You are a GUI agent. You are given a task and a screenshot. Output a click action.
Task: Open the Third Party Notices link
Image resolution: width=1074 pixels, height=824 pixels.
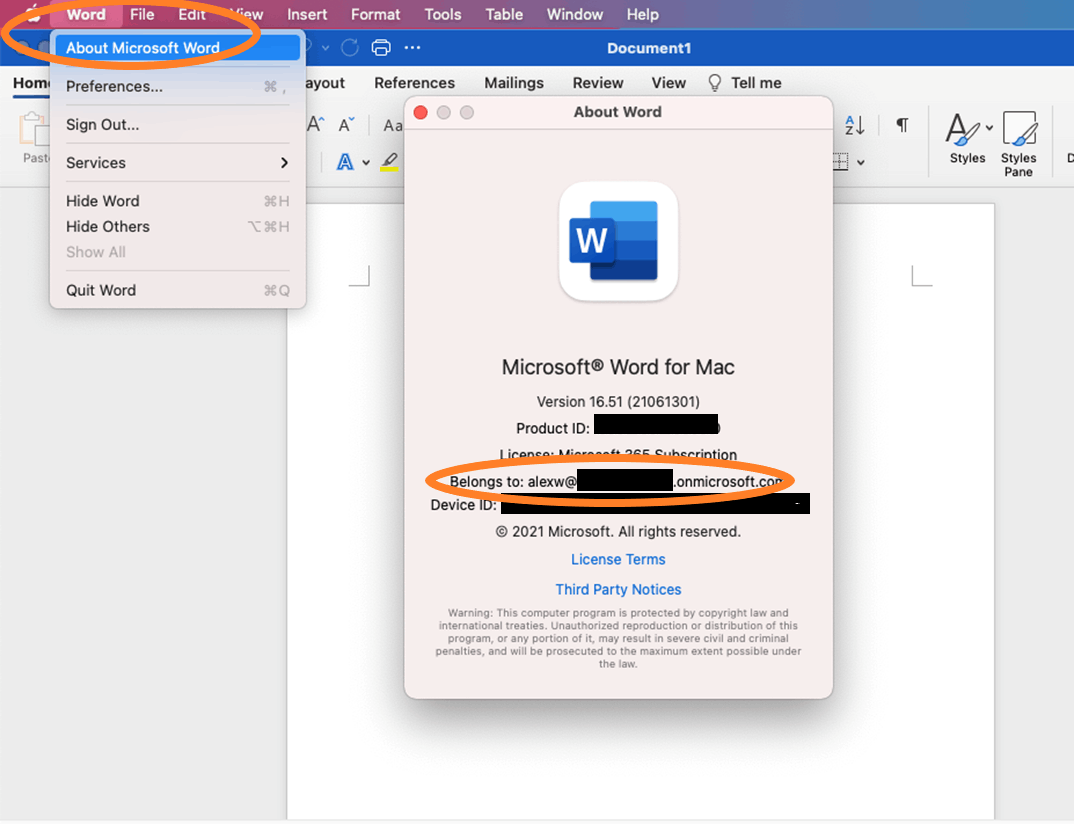[x=619, y=590]
